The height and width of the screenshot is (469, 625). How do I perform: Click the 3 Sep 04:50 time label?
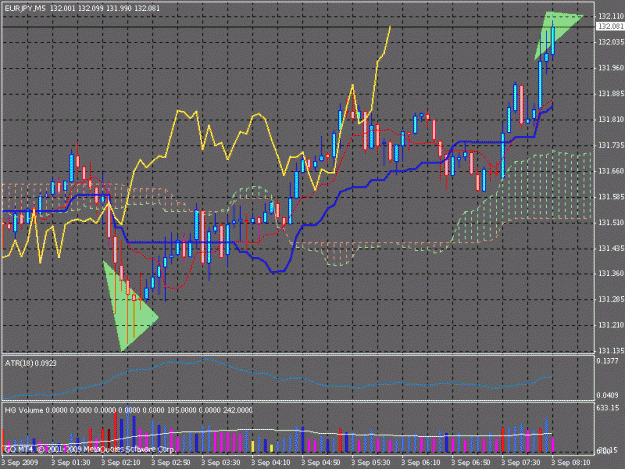[x=321, y=462]
